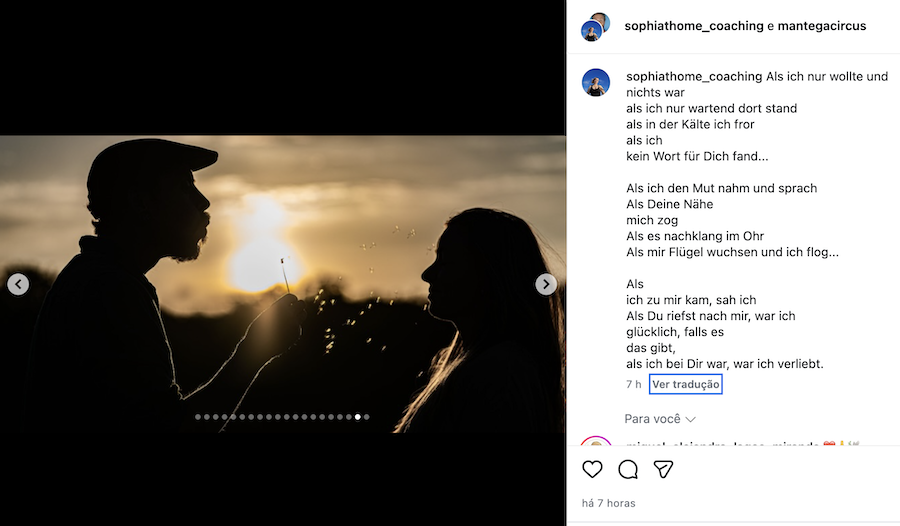Viewport: 900px width, 526px height.
Task: Click sophiathome_coaching's avatar beside the caption
Action: (x=596, y=83)
